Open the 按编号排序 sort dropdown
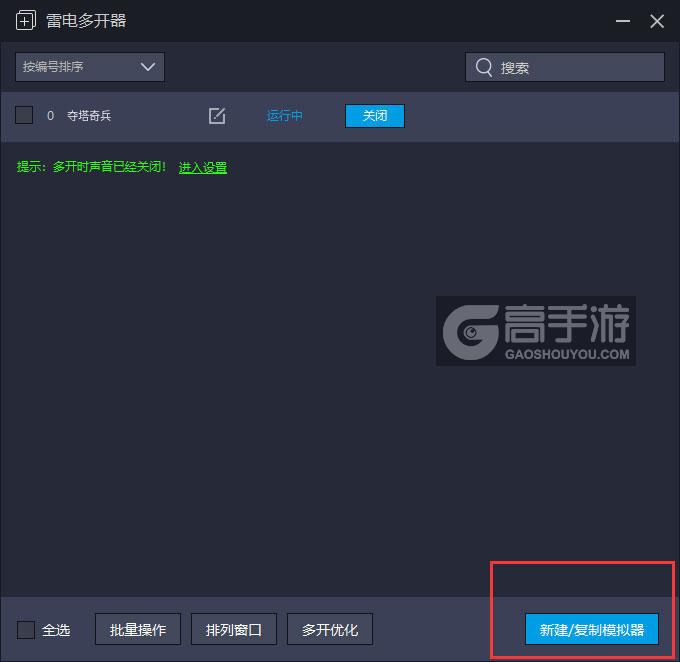 click(x=90, y=67)
